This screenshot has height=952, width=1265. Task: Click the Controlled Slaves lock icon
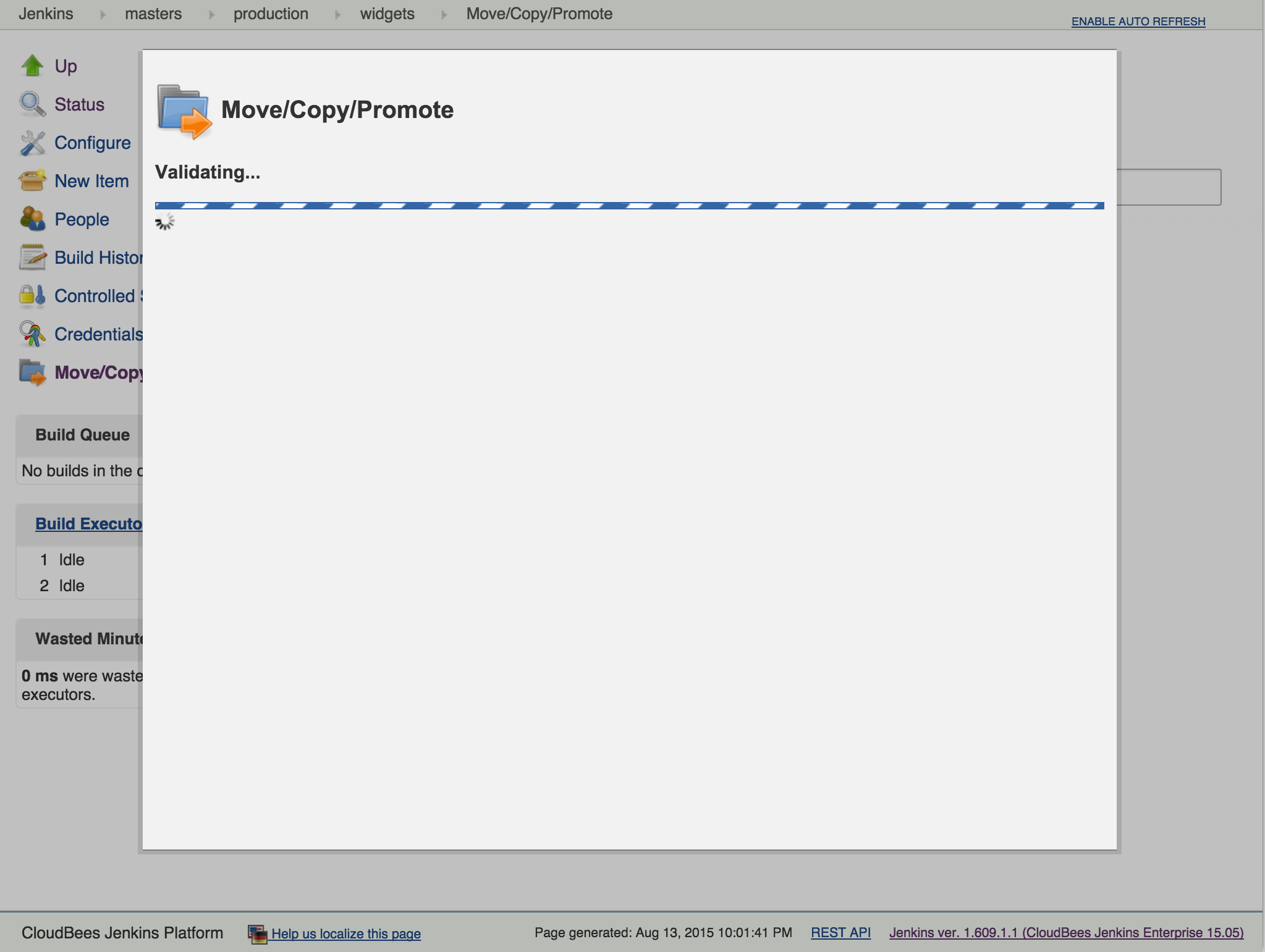coord(32,296)
